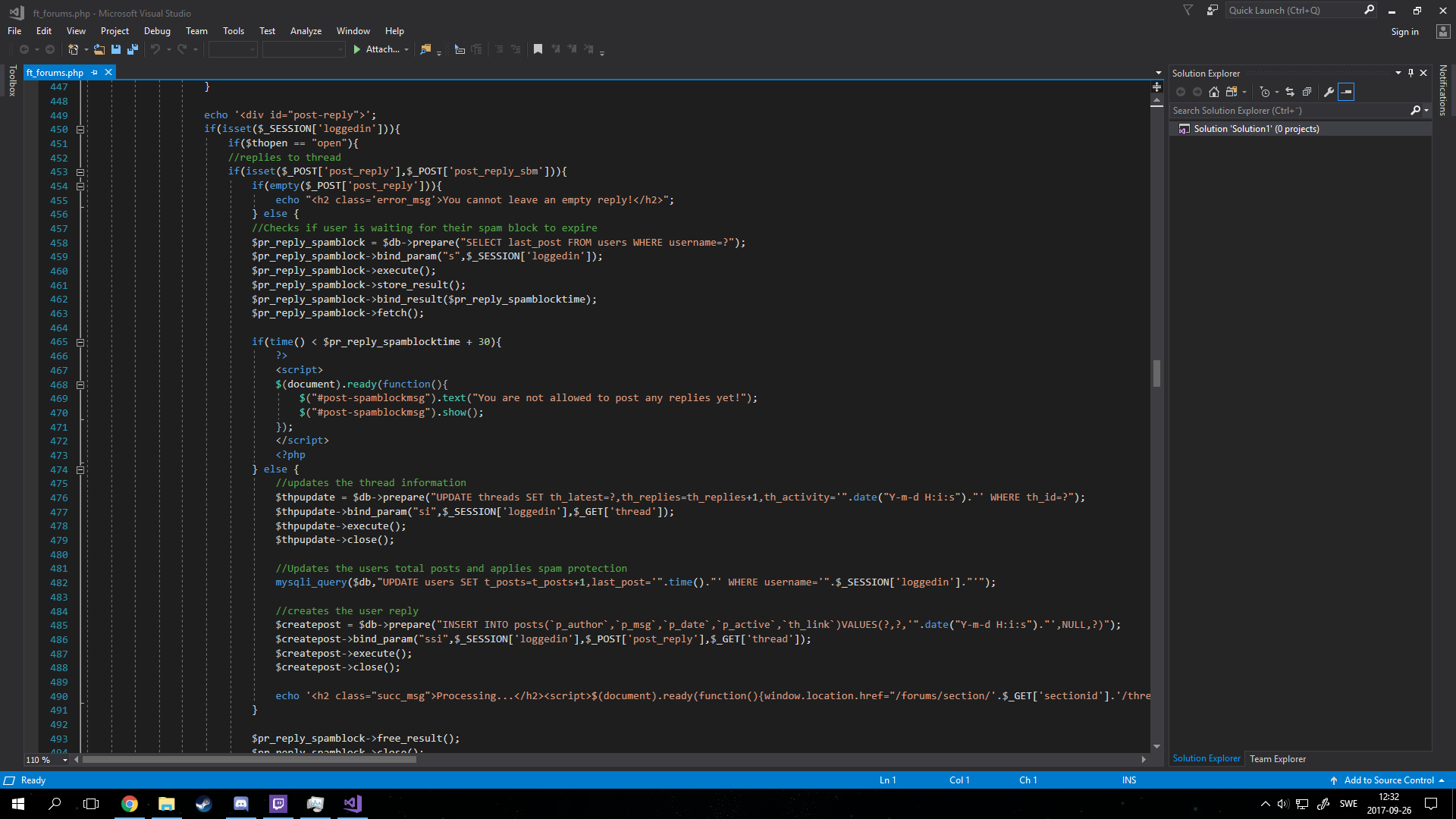This screenshot has width=1456, height=819.
Task: Toggle auto-hide pin for Solution Explorer
Action: [1410, 73]
